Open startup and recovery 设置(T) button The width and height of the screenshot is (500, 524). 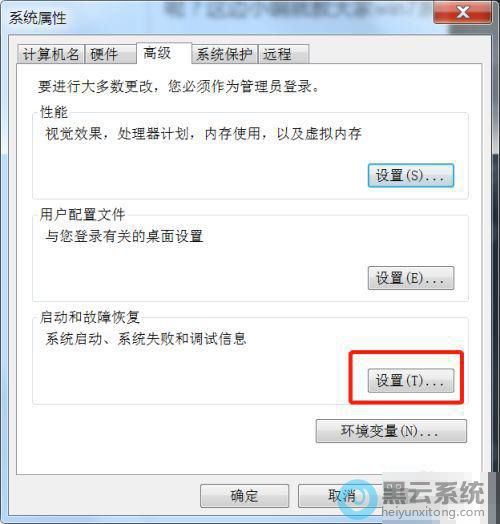(x=411, y=381)
